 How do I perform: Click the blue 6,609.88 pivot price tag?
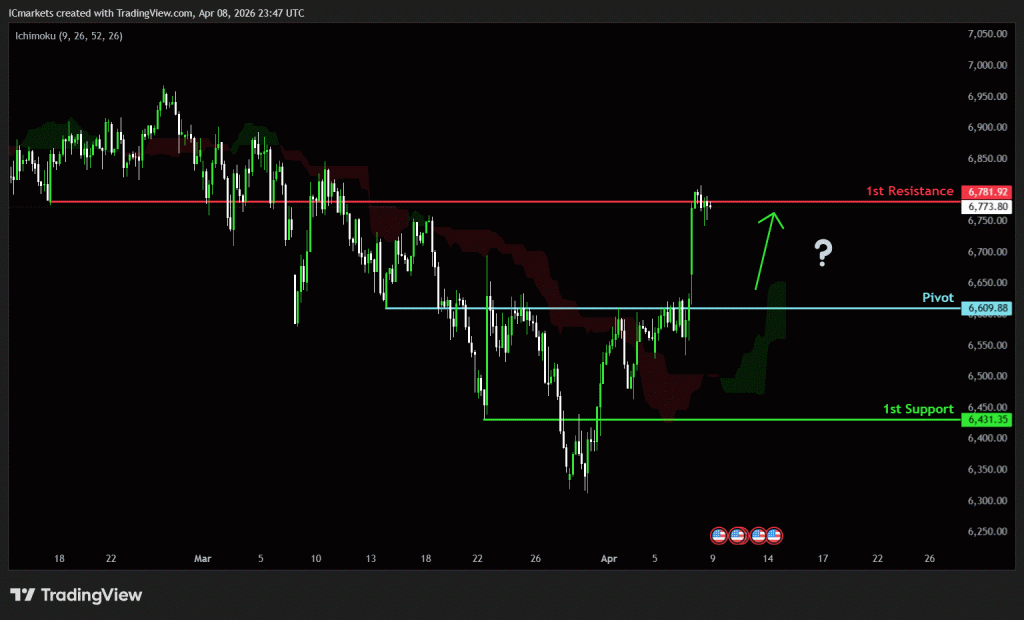[x=986, y=309]
